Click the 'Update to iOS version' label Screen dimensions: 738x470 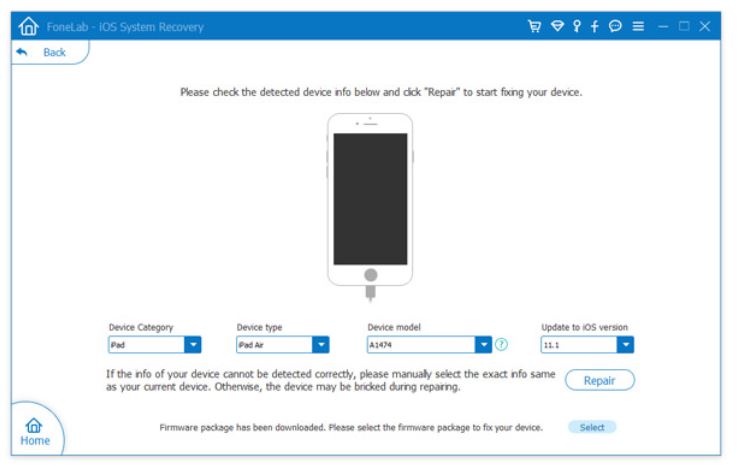pos(584,327)
